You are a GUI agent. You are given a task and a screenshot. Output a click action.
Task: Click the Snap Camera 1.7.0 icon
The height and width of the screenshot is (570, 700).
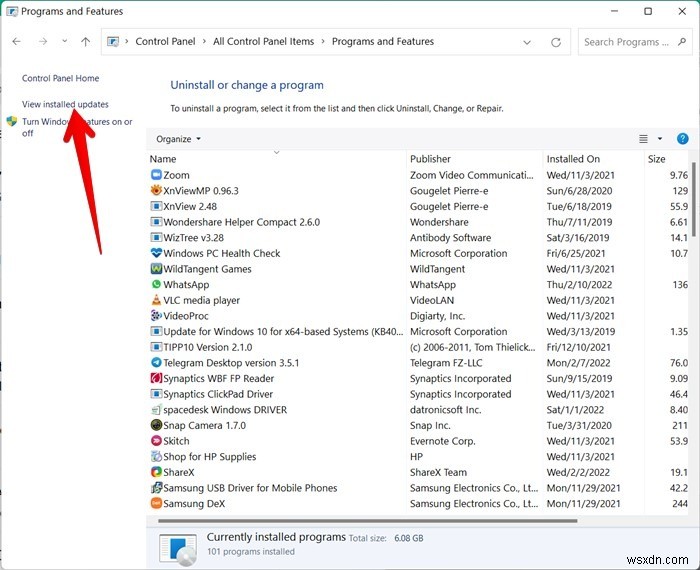(x=156, y=425)
